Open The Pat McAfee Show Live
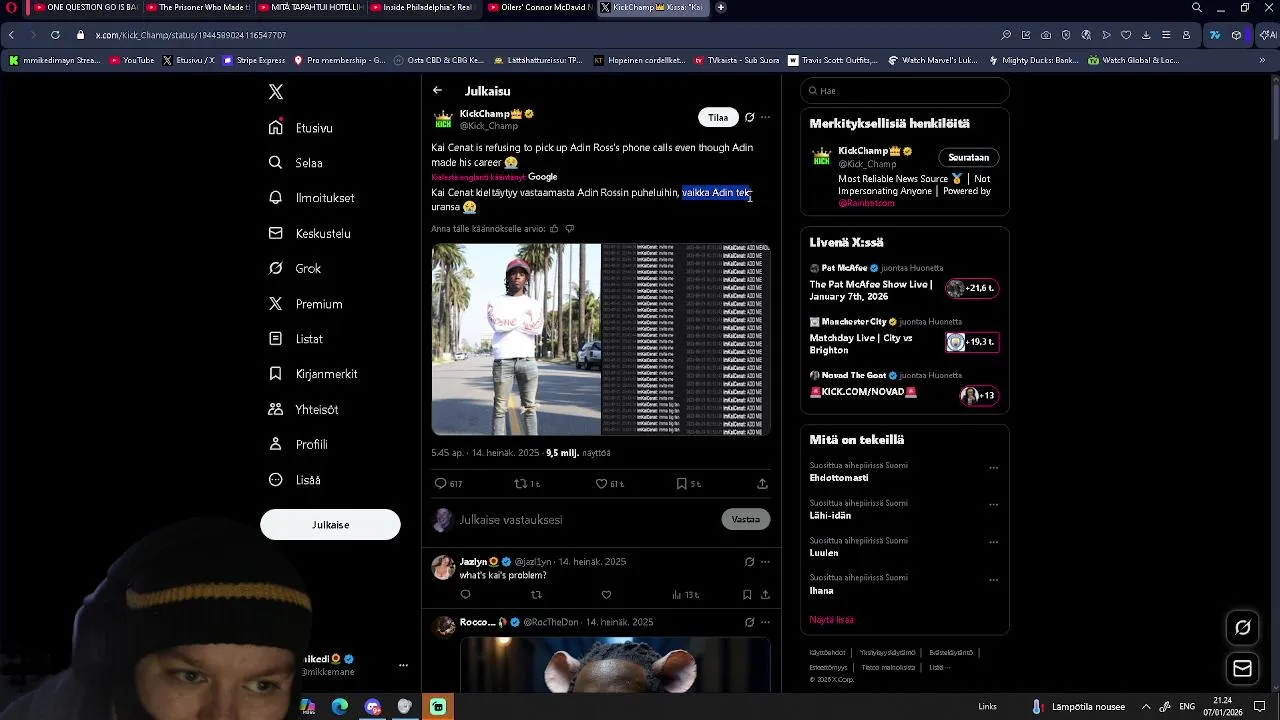 (x=904, y=283)
